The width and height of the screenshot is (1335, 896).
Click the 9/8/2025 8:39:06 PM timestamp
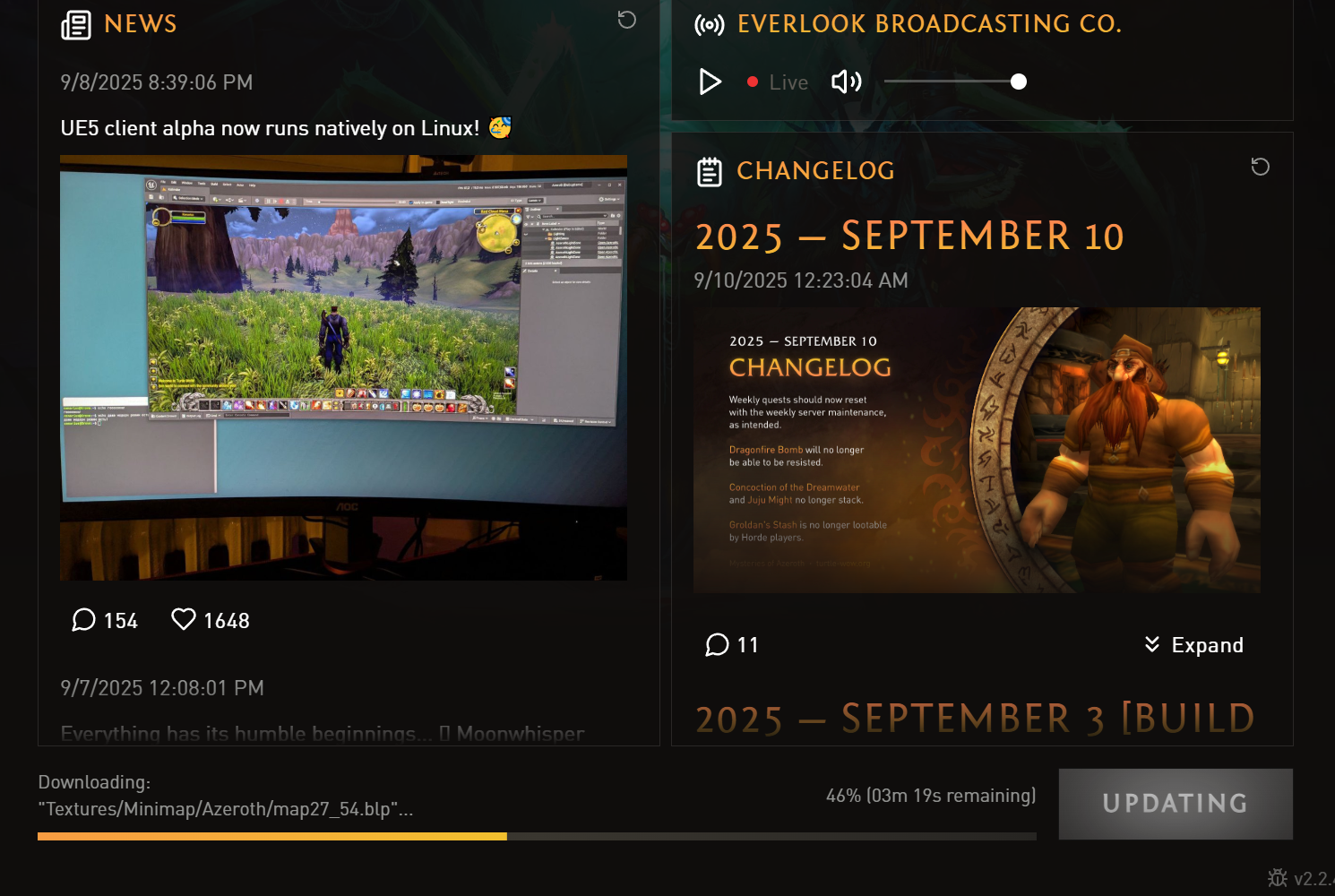(157, 82)
